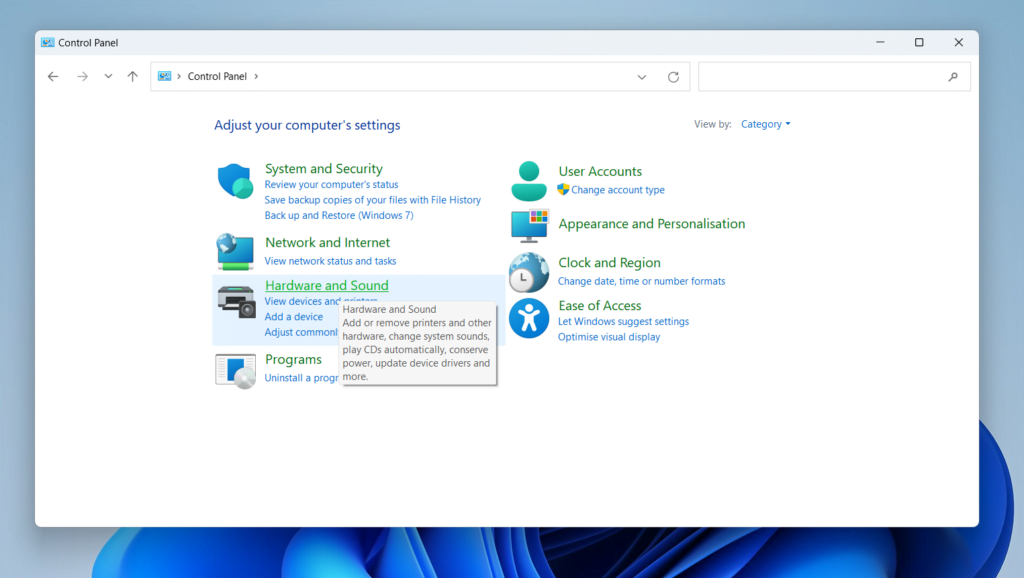
Task: Click the Hardware and Sound heading
Action: (x=326, y=286)
